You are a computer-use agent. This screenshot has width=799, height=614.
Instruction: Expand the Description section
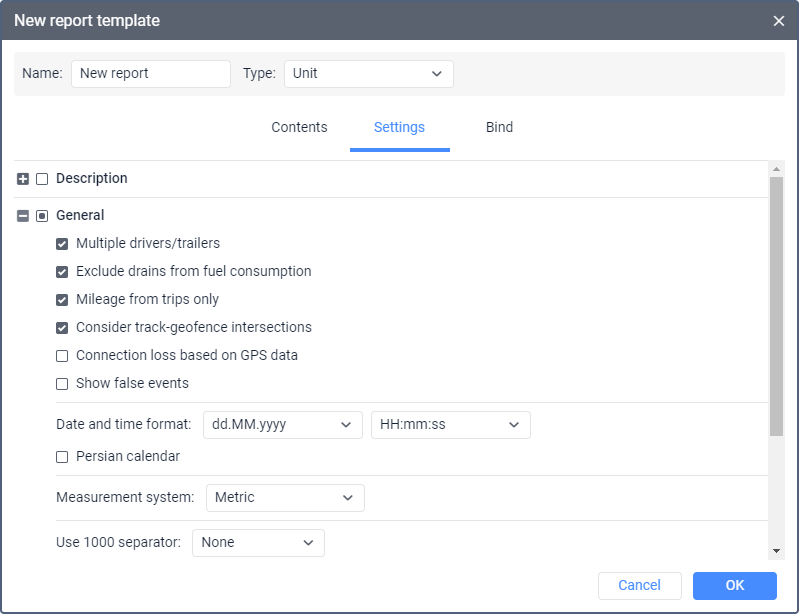pyautogui.click(x=23, y=179)
